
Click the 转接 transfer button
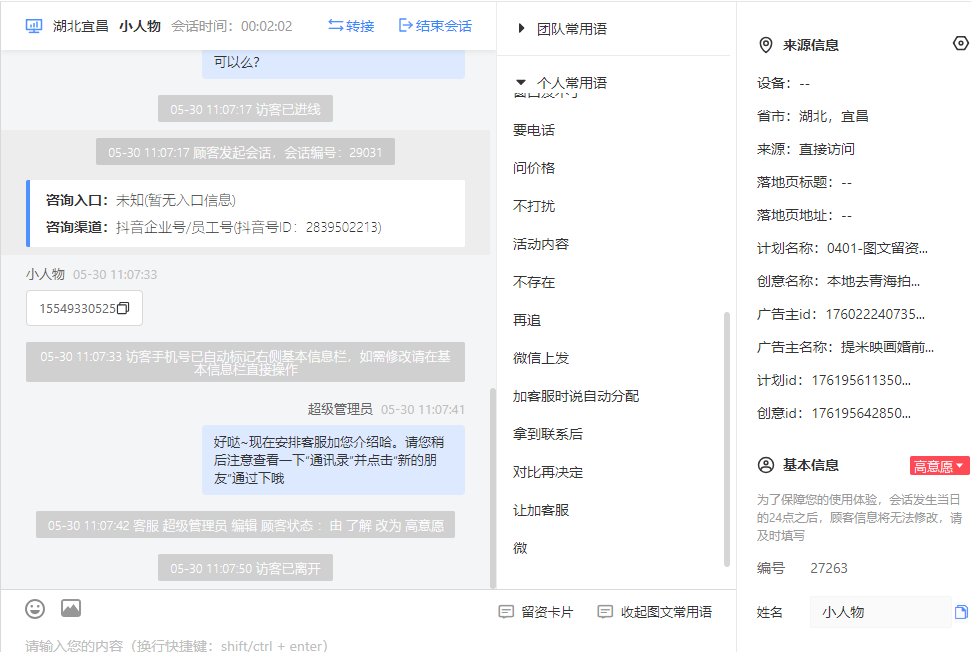click(x=351, y=26)
